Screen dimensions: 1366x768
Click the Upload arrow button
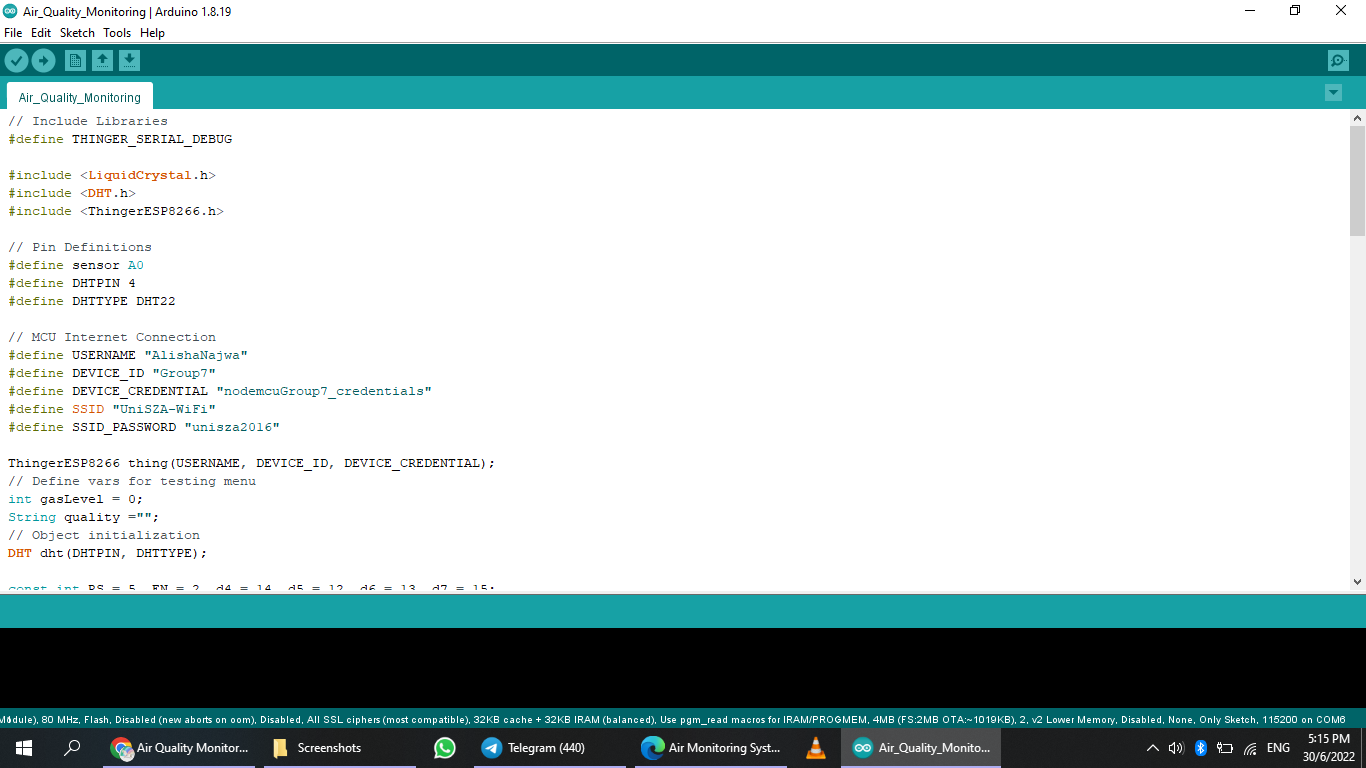pos(43,61)
